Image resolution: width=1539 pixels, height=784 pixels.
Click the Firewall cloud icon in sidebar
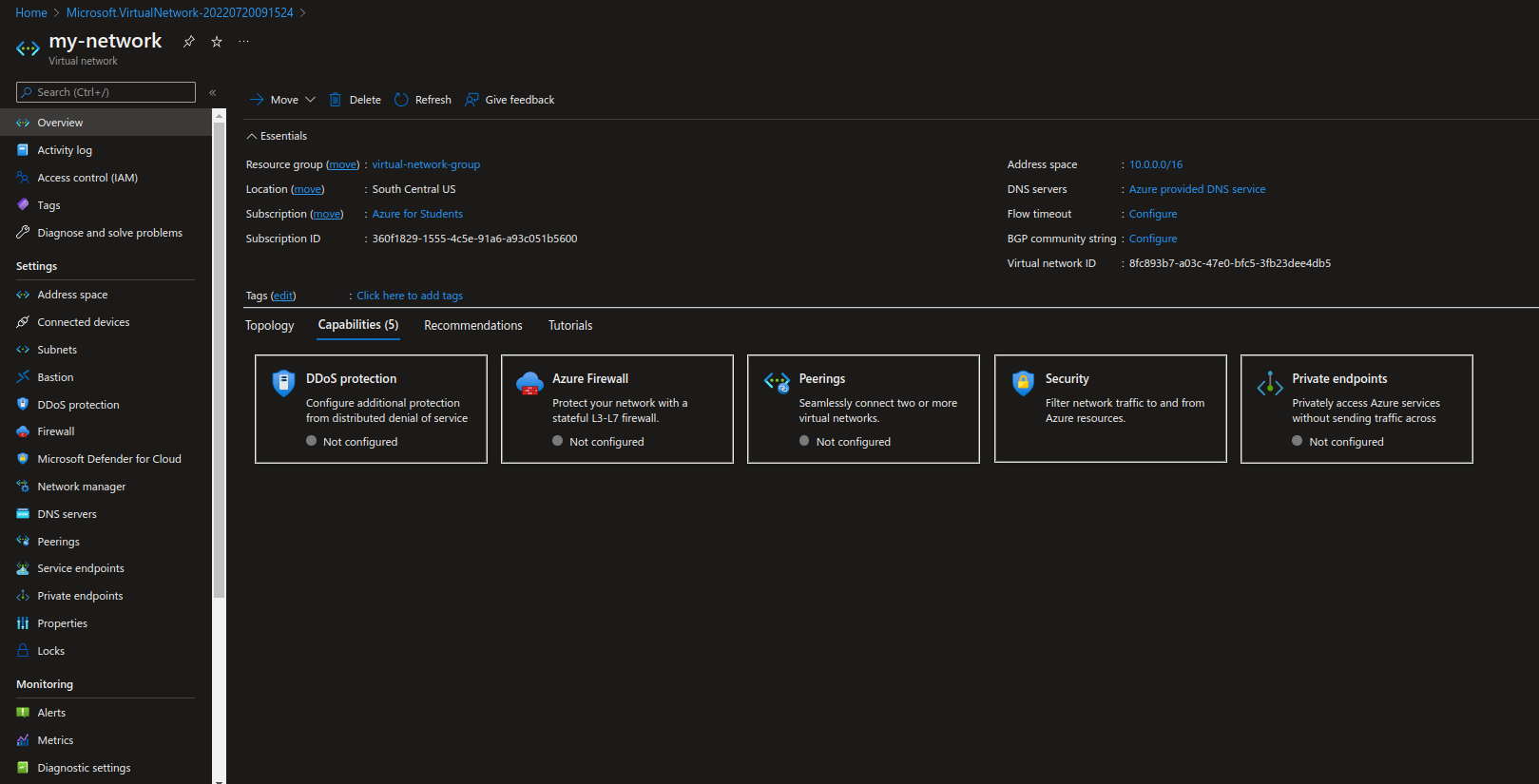point(23,431)
